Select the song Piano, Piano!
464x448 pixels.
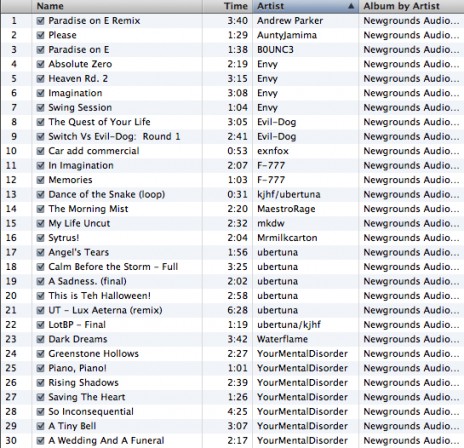coord(78,368)
